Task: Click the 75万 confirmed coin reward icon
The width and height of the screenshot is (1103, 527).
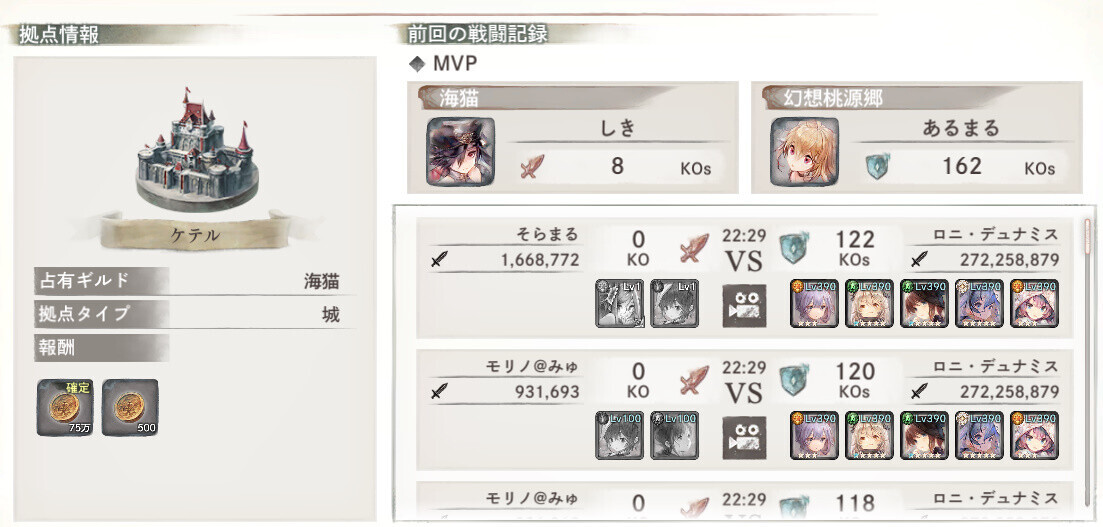Action: tap(65, 407)
